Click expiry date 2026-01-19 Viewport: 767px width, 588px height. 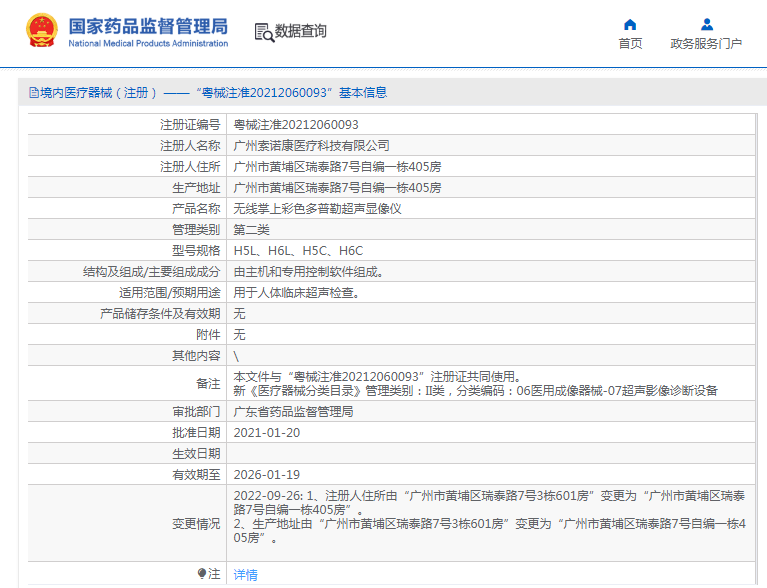click(x=266, y=475)
